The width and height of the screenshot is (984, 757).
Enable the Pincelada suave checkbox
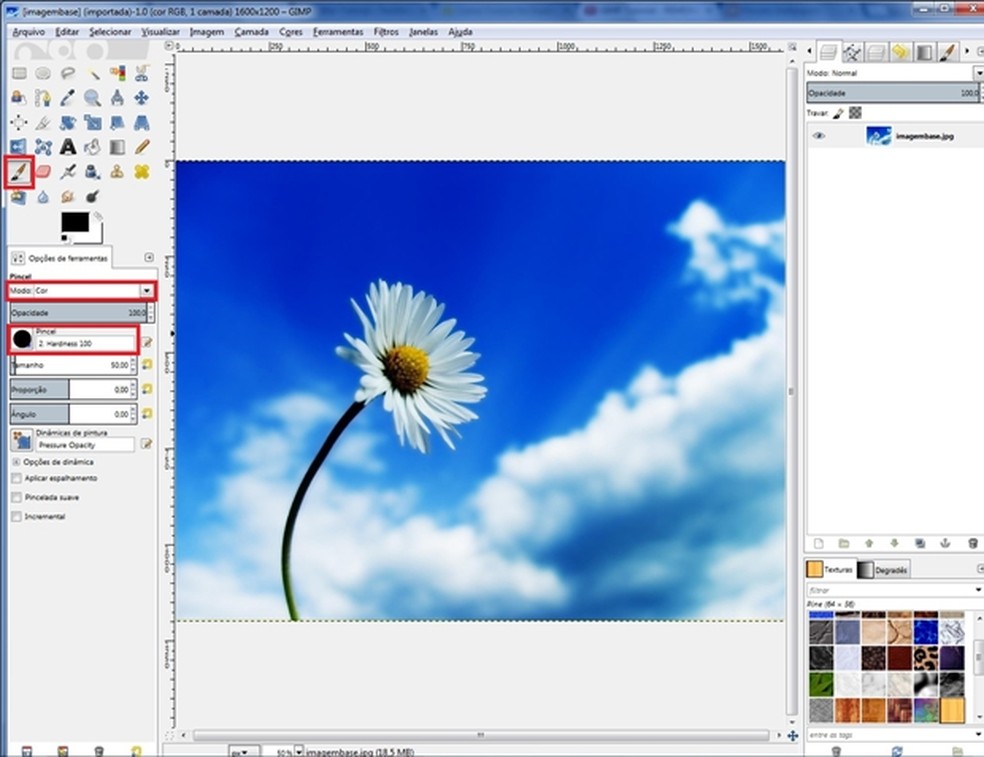[x=16, y=498]
